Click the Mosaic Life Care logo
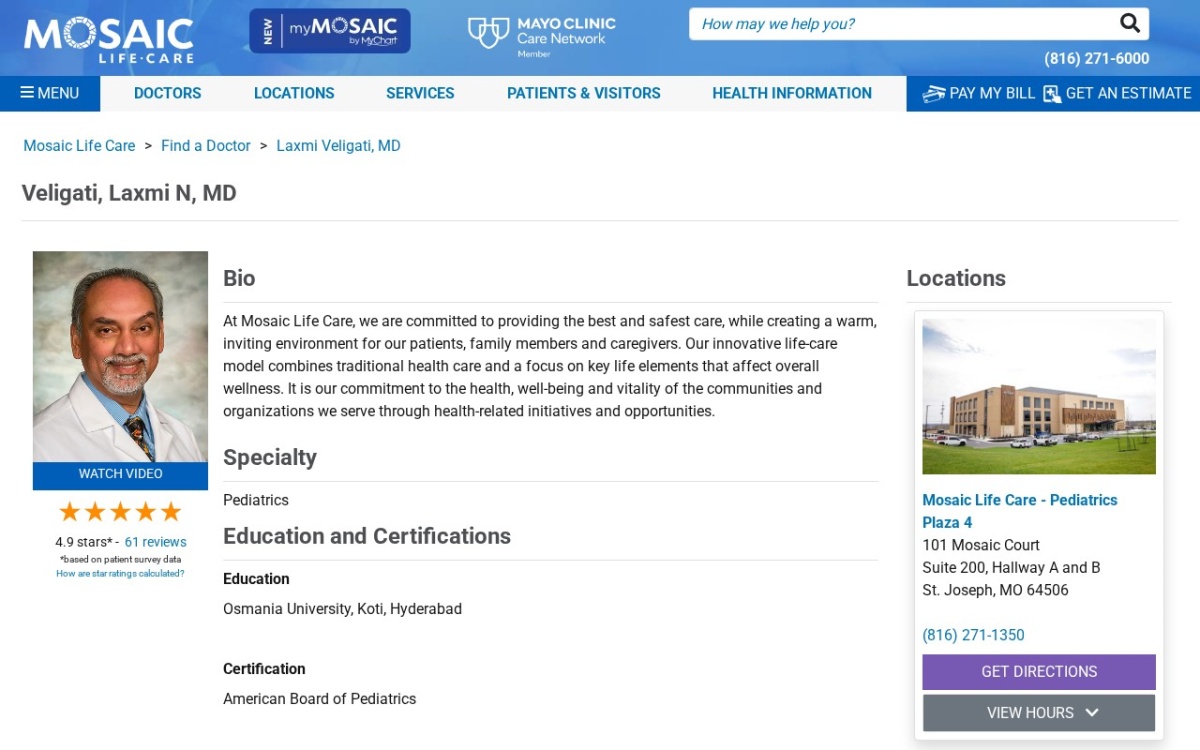The height and width of the screenshot is (750, 1200). pyautogui.click(x=109, y=40)
